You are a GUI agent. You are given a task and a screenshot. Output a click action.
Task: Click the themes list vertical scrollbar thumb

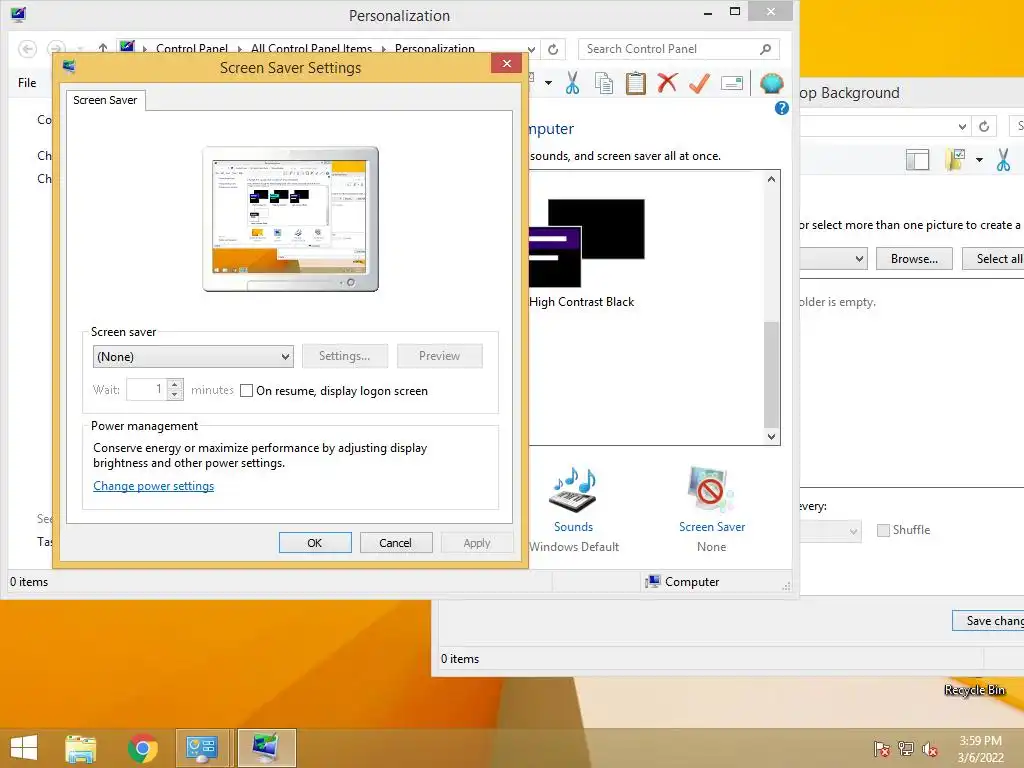[x=771, y=375]
